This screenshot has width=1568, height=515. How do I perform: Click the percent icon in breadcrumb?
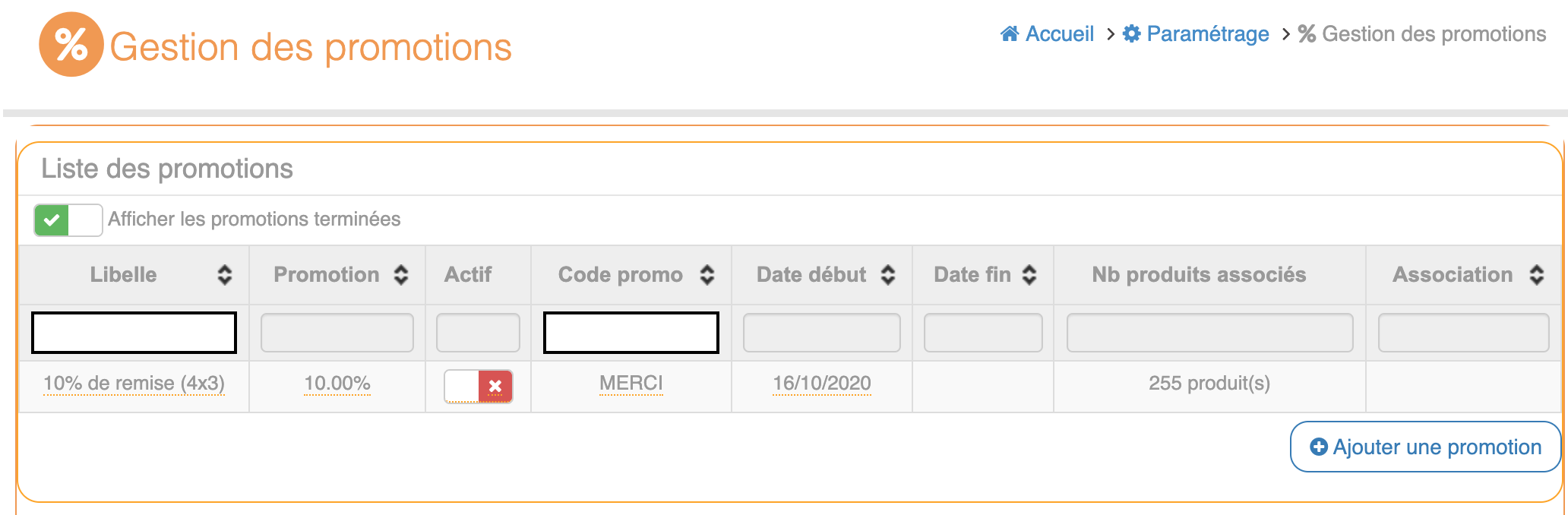[1306, 34]
